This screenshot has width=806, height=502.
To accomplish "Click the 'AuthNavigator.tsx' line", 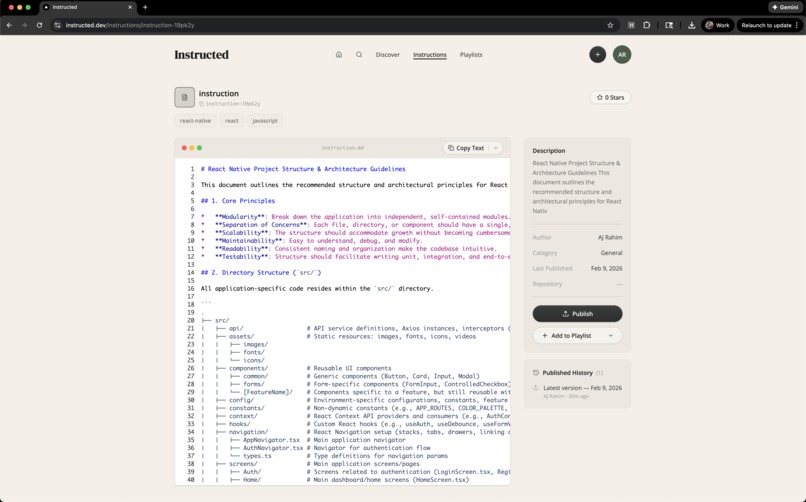I will point(273,448).
